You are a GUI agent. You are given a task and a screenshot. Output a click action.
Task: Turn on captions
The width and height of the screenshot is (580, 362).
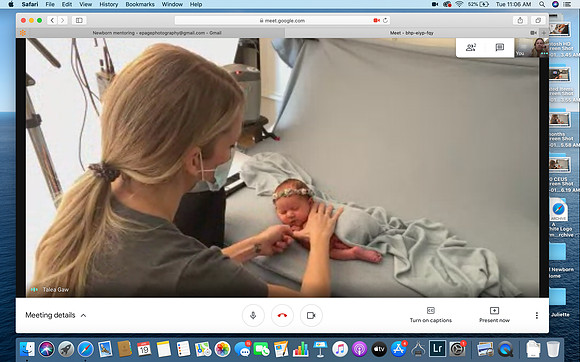point(431,315)
